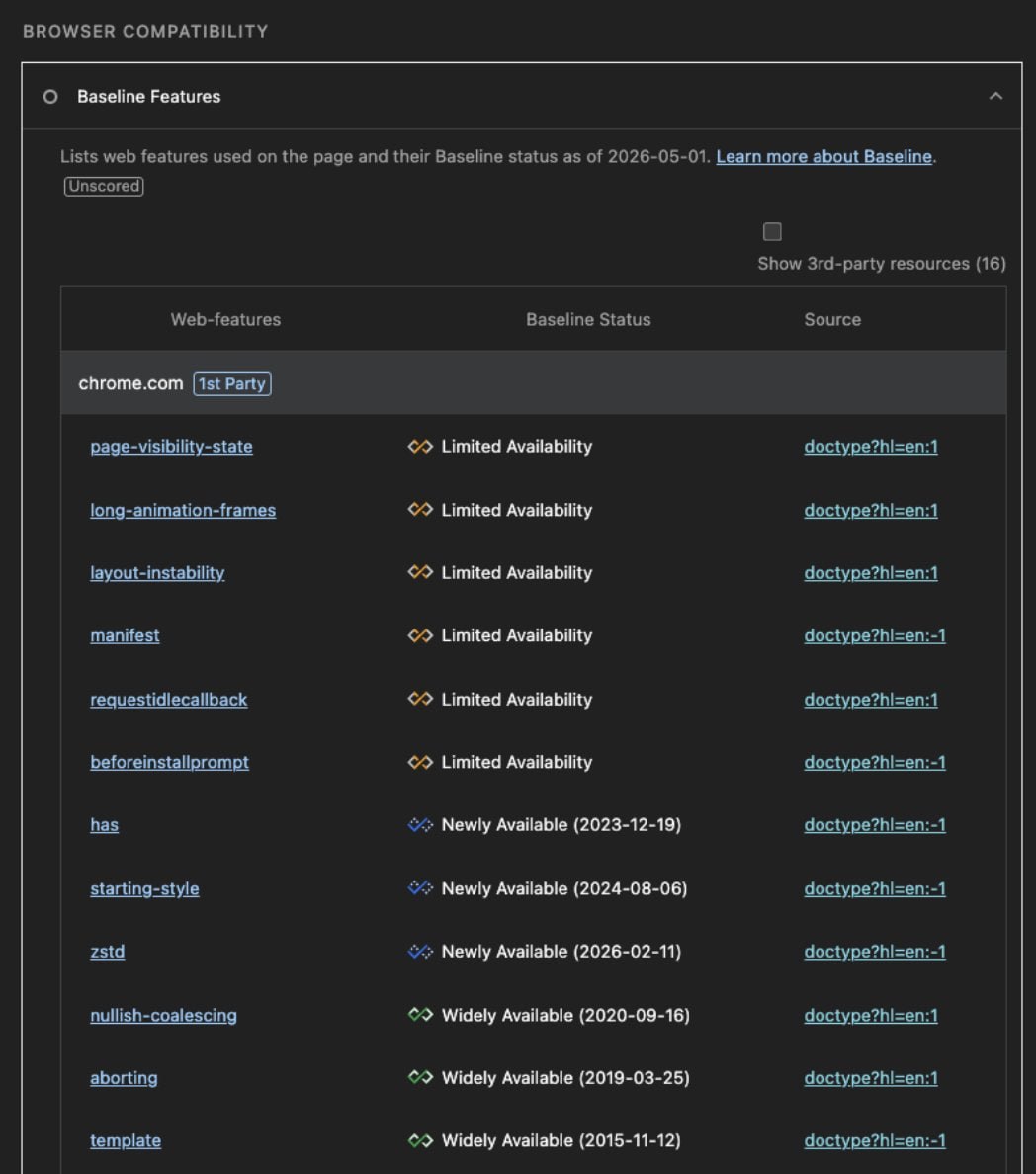Click the unscored circle icon beside Baseline Features

50,97
